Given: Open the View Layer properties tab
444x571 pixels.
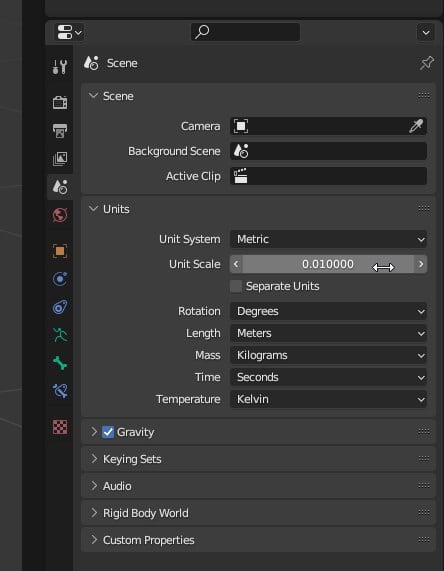Looking at the screenshot, I should 60,159.
